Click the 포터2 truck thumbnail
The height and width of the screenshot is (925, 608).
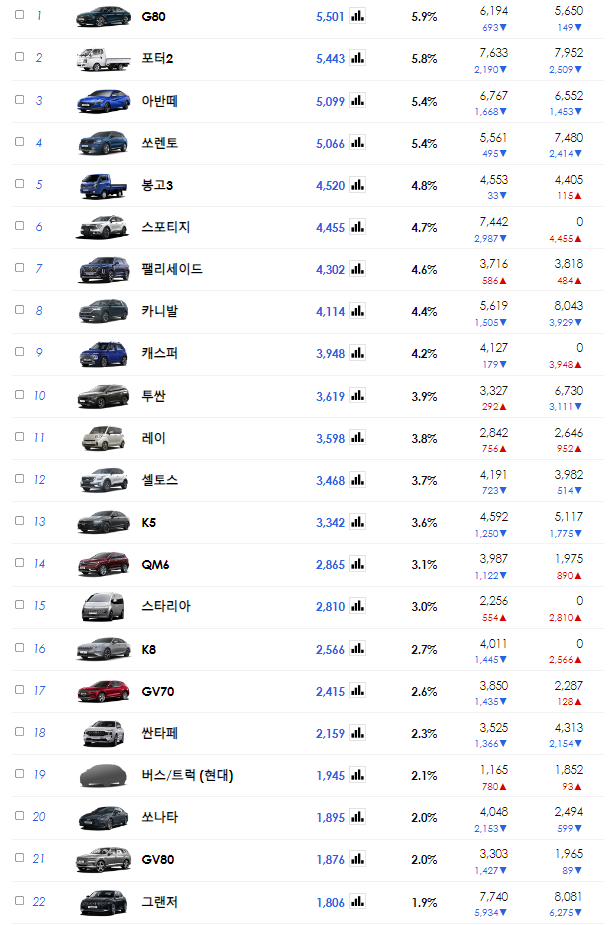point(103,59)
